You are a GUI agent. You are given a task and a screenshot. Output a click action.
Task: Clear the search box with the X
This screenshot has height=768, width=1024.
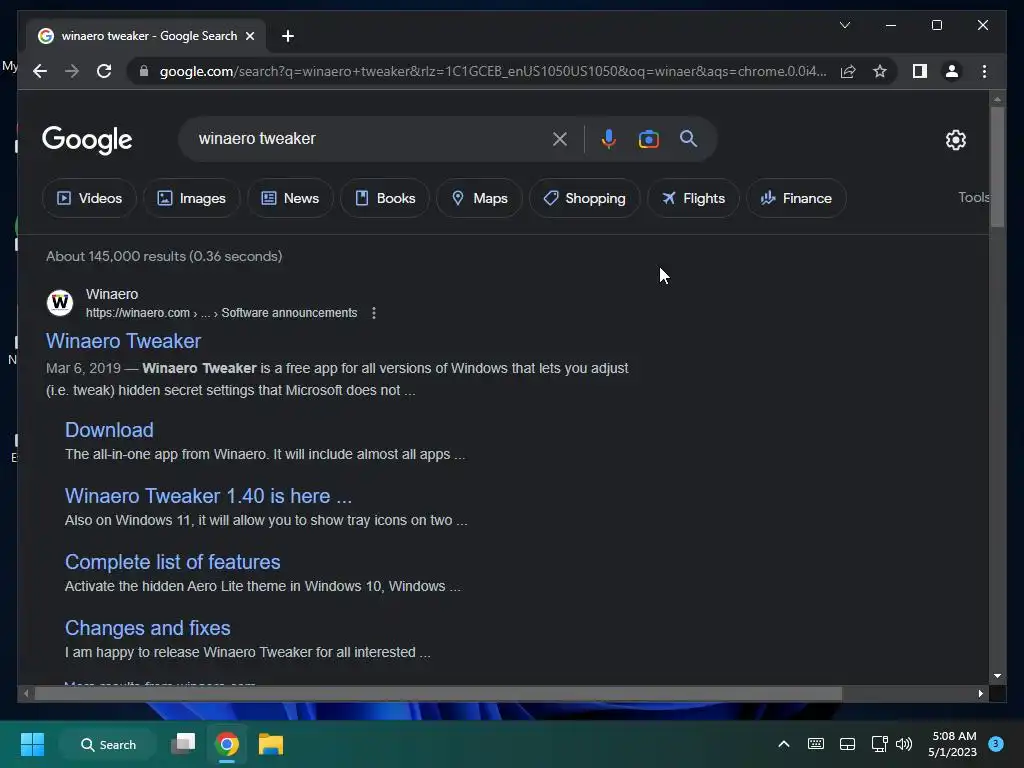560,139
